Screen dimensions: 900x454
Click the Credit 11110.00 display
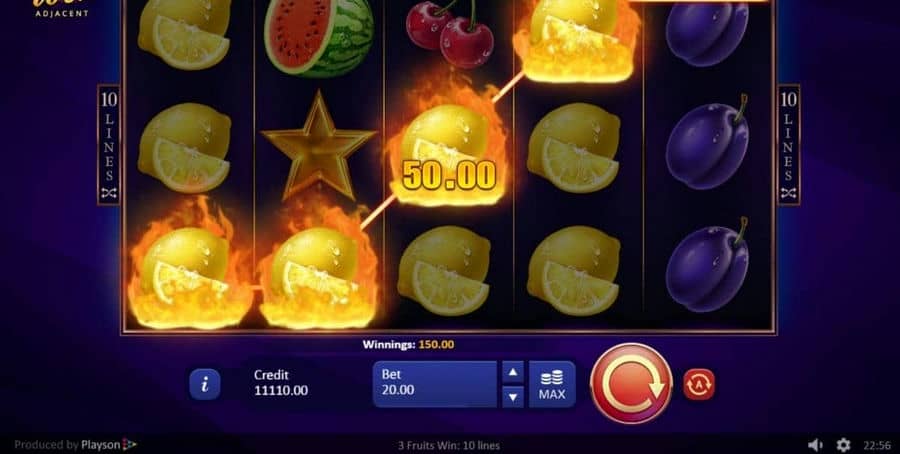[281, 383]
